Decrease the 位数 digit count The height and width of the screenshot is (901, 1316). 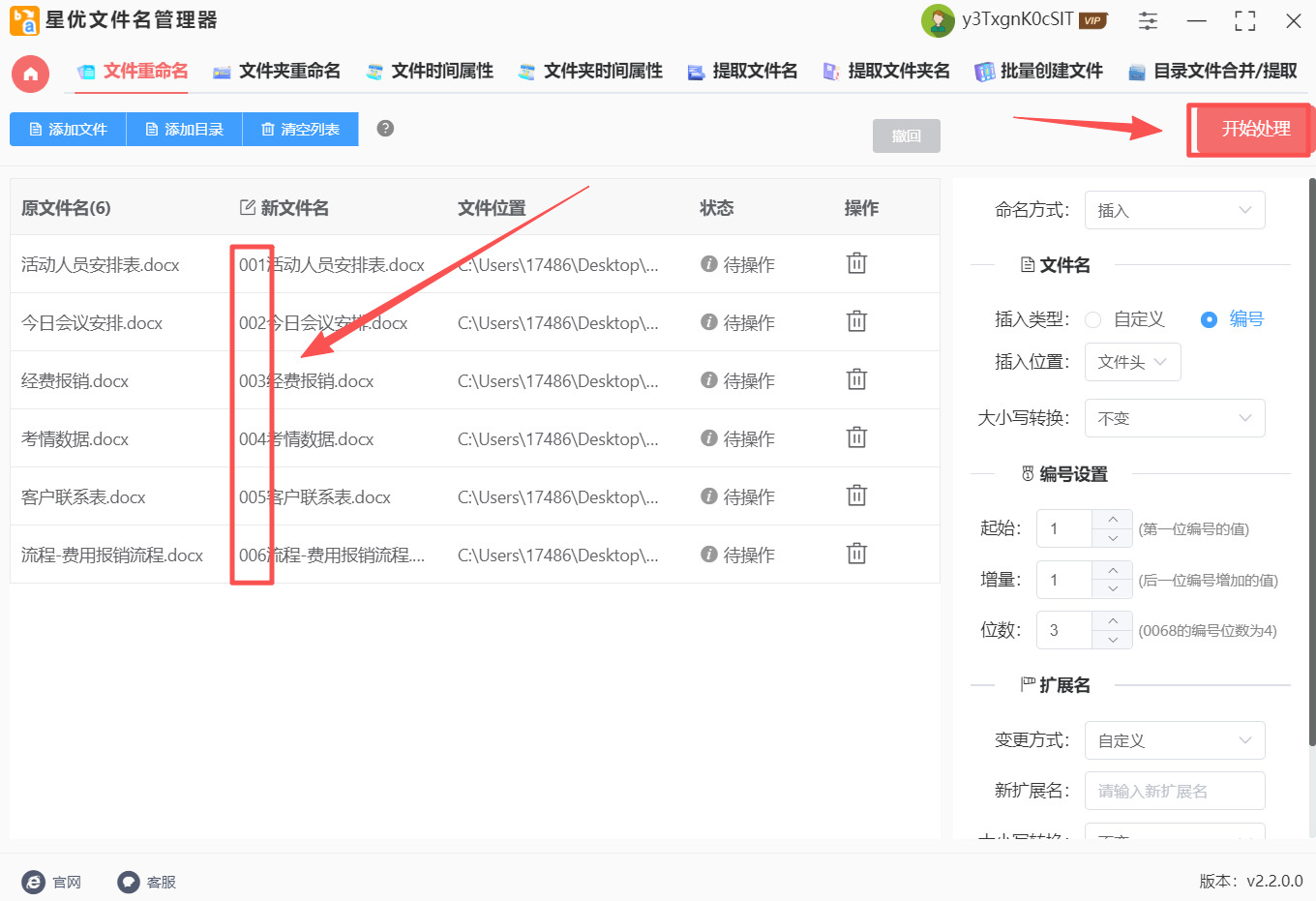point(1113,640)
